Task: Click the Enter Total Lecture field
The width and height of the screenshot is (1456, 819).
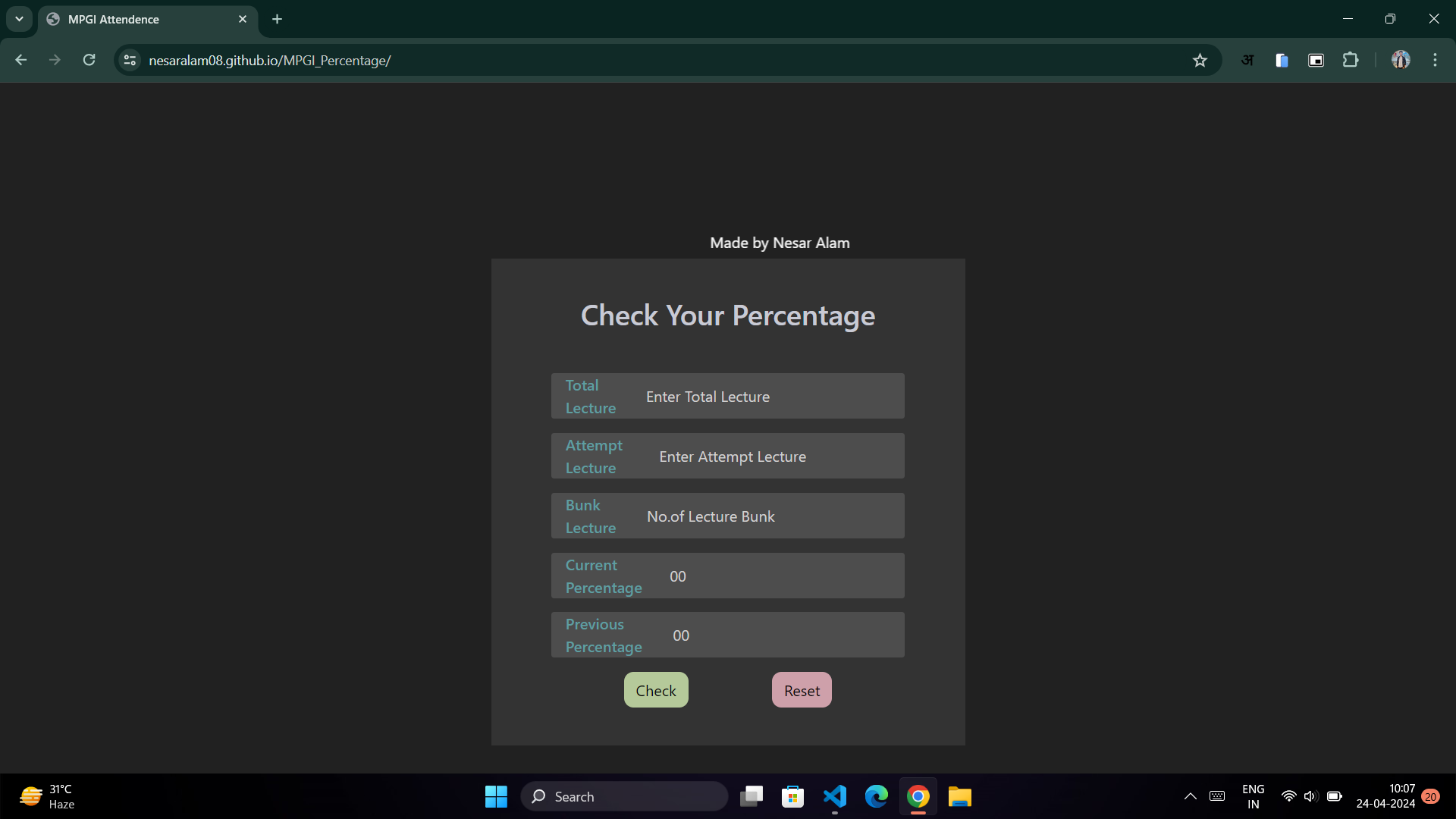Action: [766, 397]
